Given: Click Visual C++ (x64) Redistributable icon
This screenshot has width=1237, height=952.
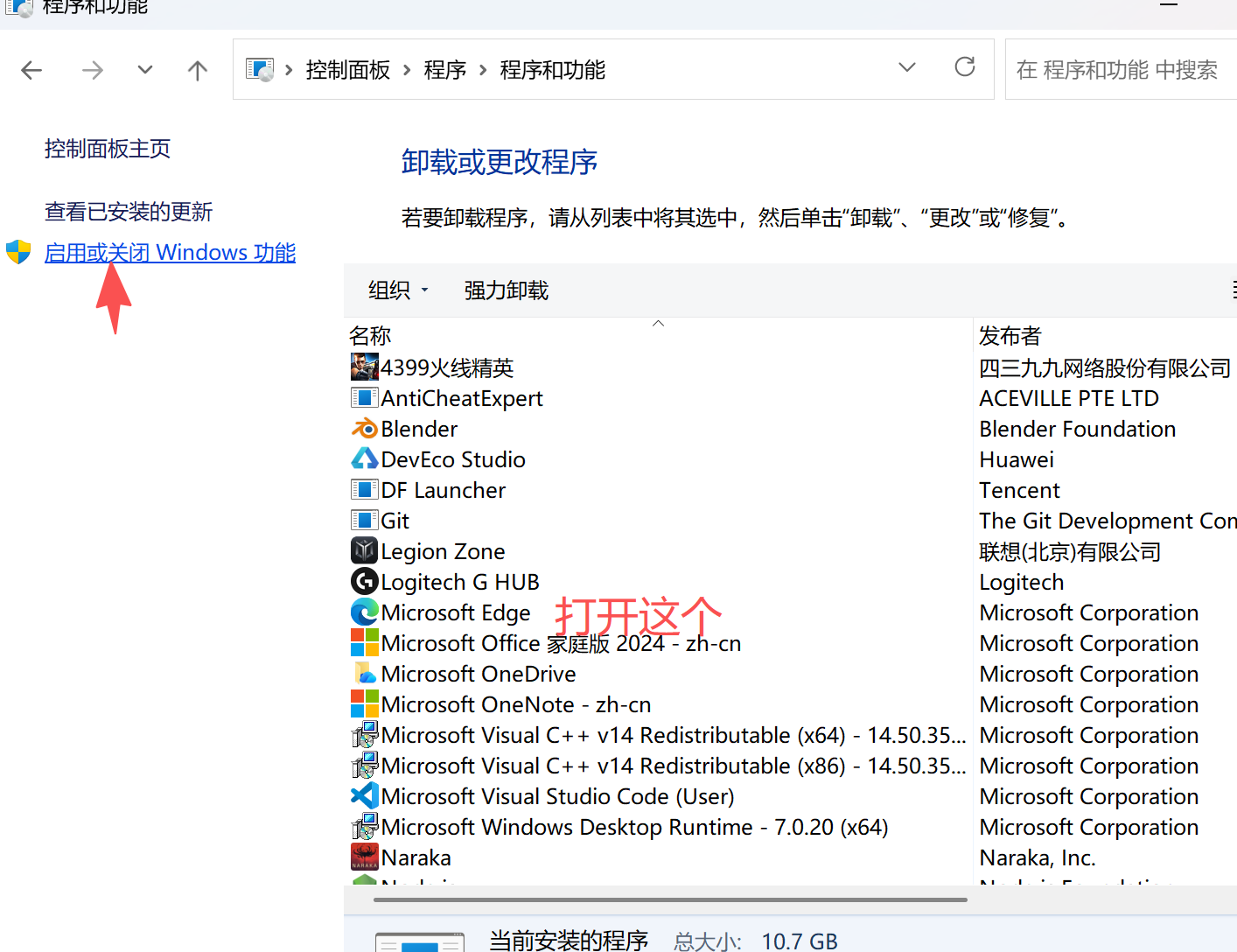Looking at the screenshot, I should [365, 734].
